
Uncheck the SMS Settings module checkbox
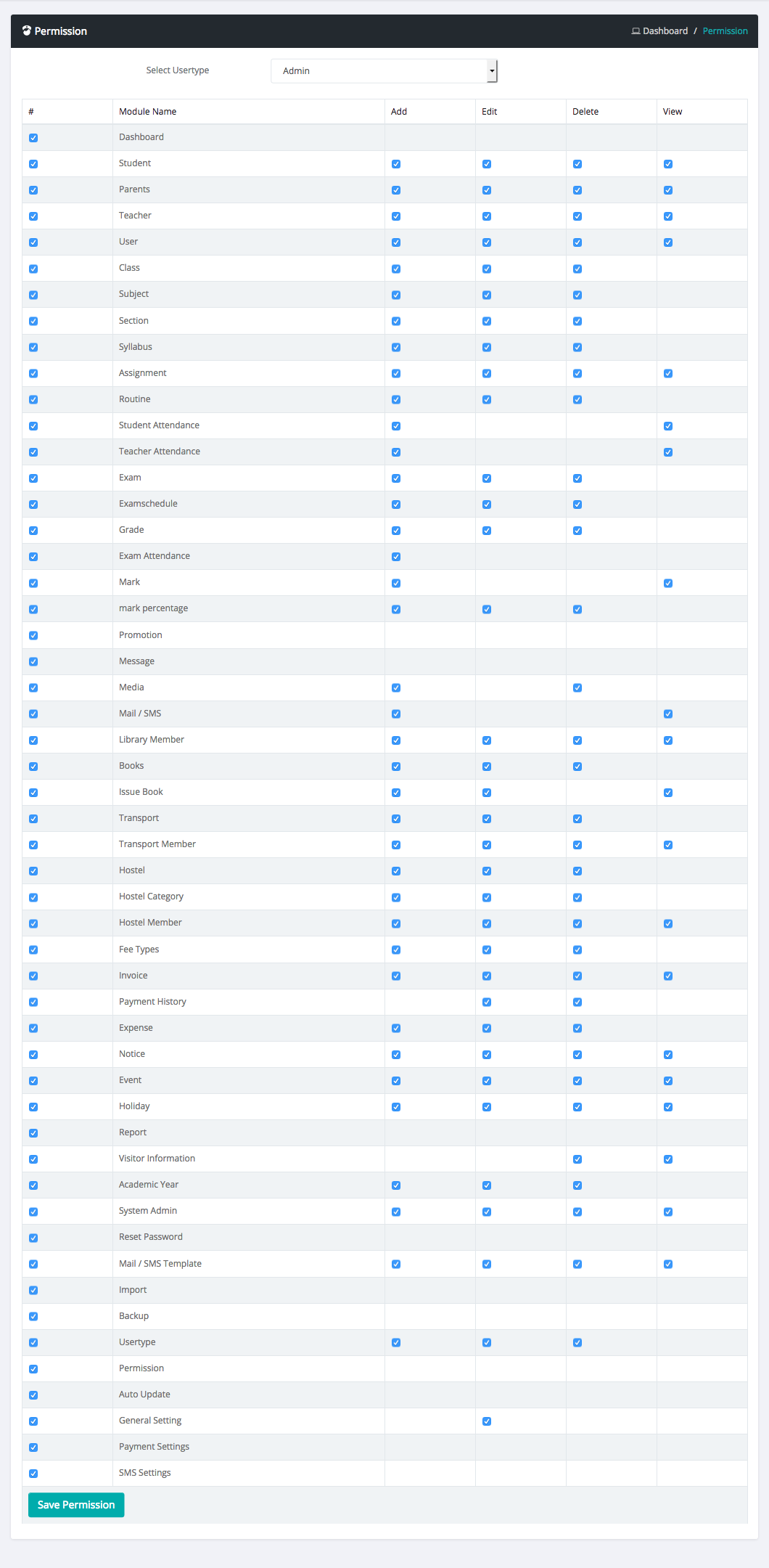[x=33, y=1474]
